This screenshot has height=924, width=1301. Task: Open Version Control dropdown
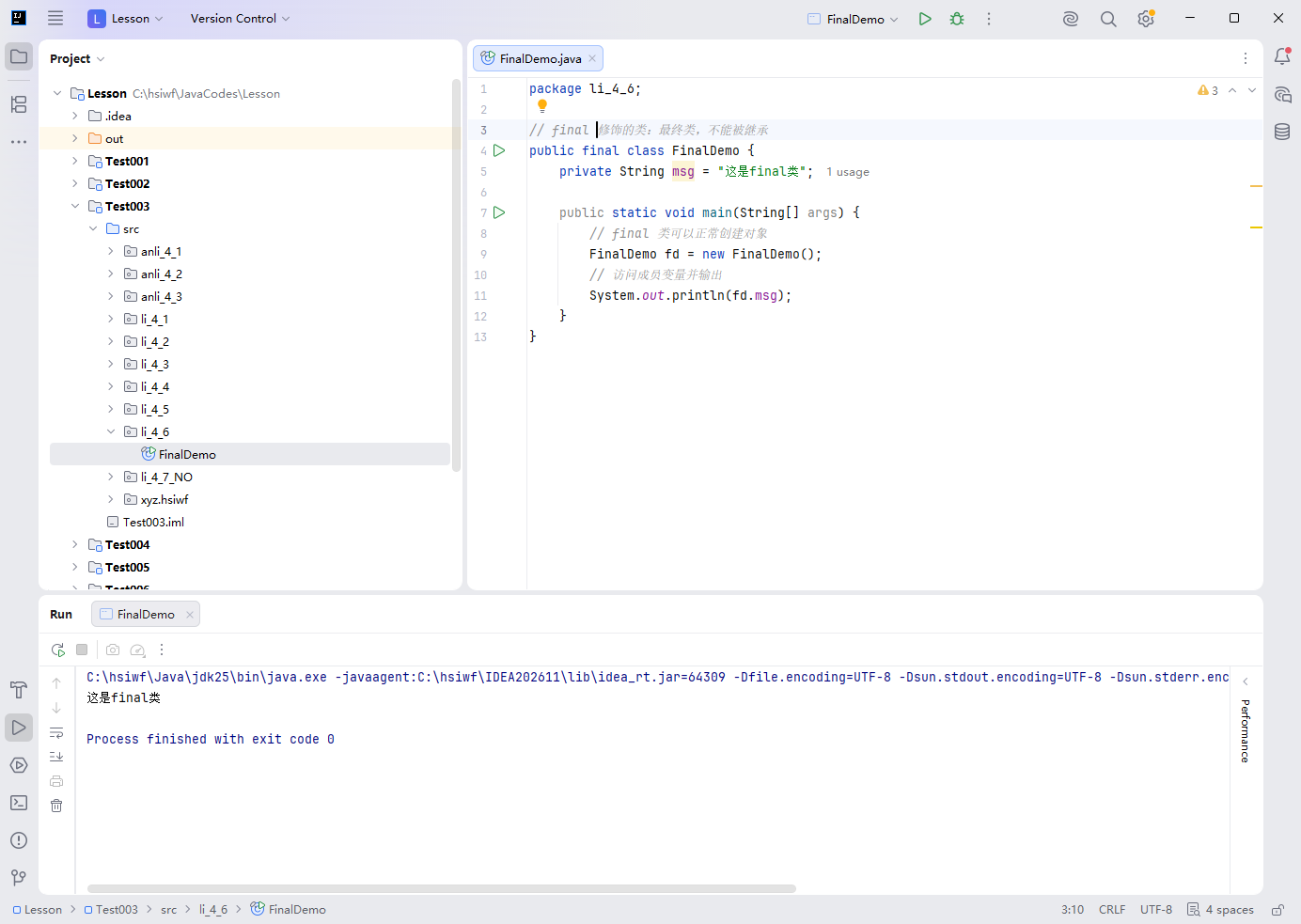pos(240,19)
